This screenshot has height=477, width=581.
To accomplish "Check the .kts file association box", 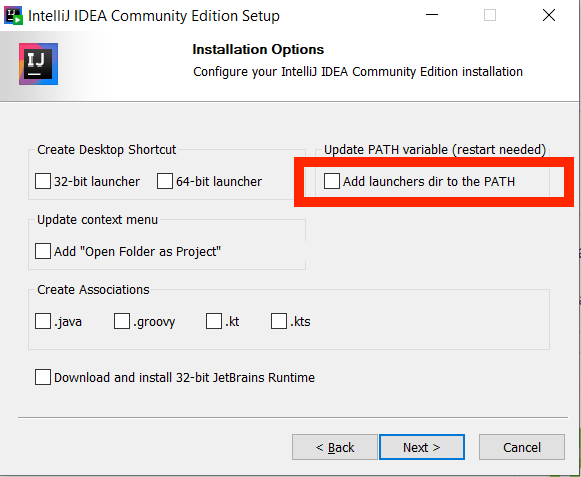I will pos(279,321).
